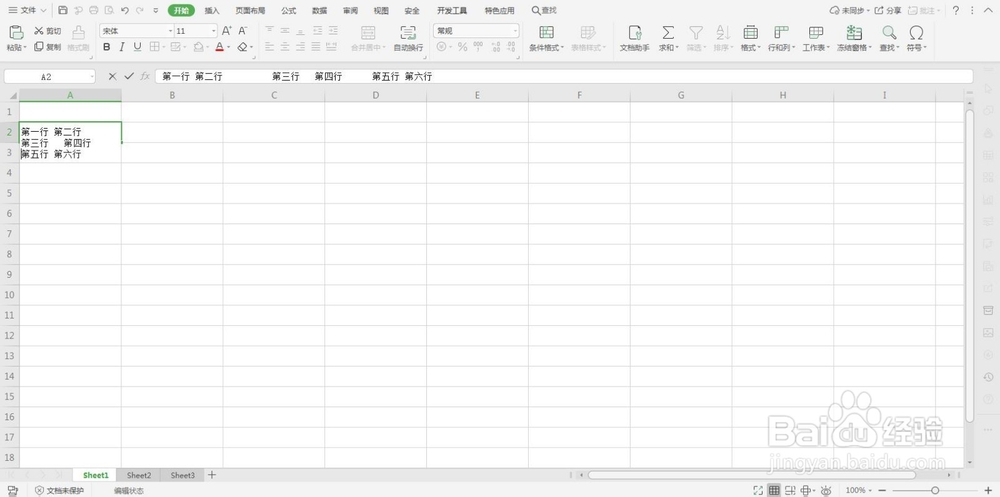Click the Undo arrow icon
Image resolution: width=1000 pixels, height=497 pixels.
coord(124,10)
